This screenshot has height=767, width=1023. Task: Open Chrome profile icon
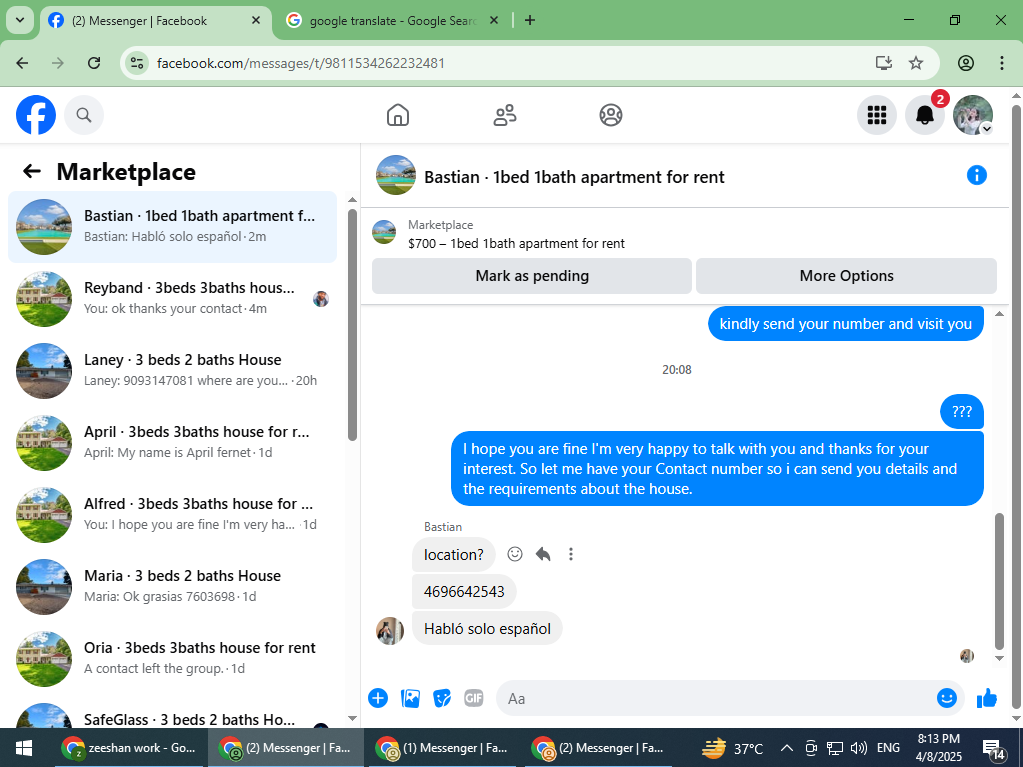pos(966,63)
